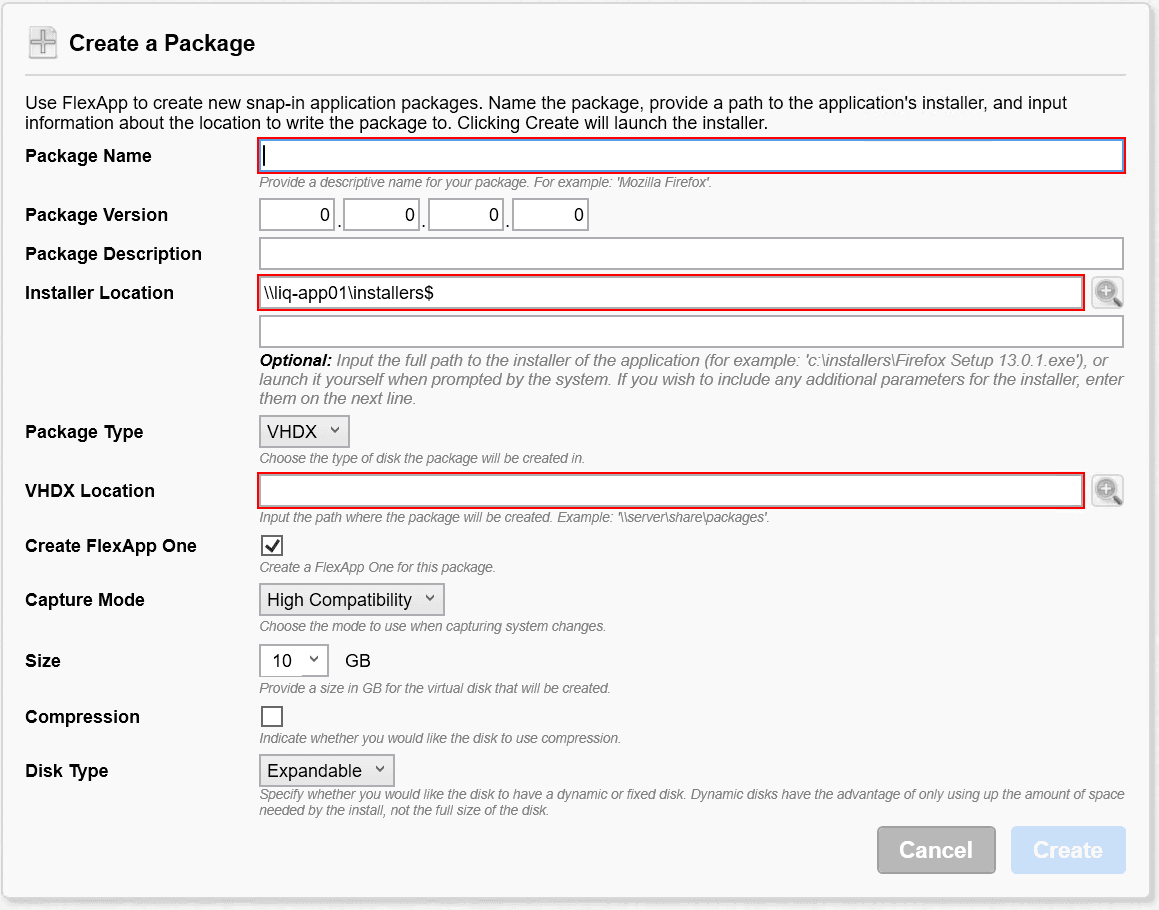Viewport: 1159px width, 910px height.
Task: Select the fourth Package Version number box
Action: (x=550, y=215)
